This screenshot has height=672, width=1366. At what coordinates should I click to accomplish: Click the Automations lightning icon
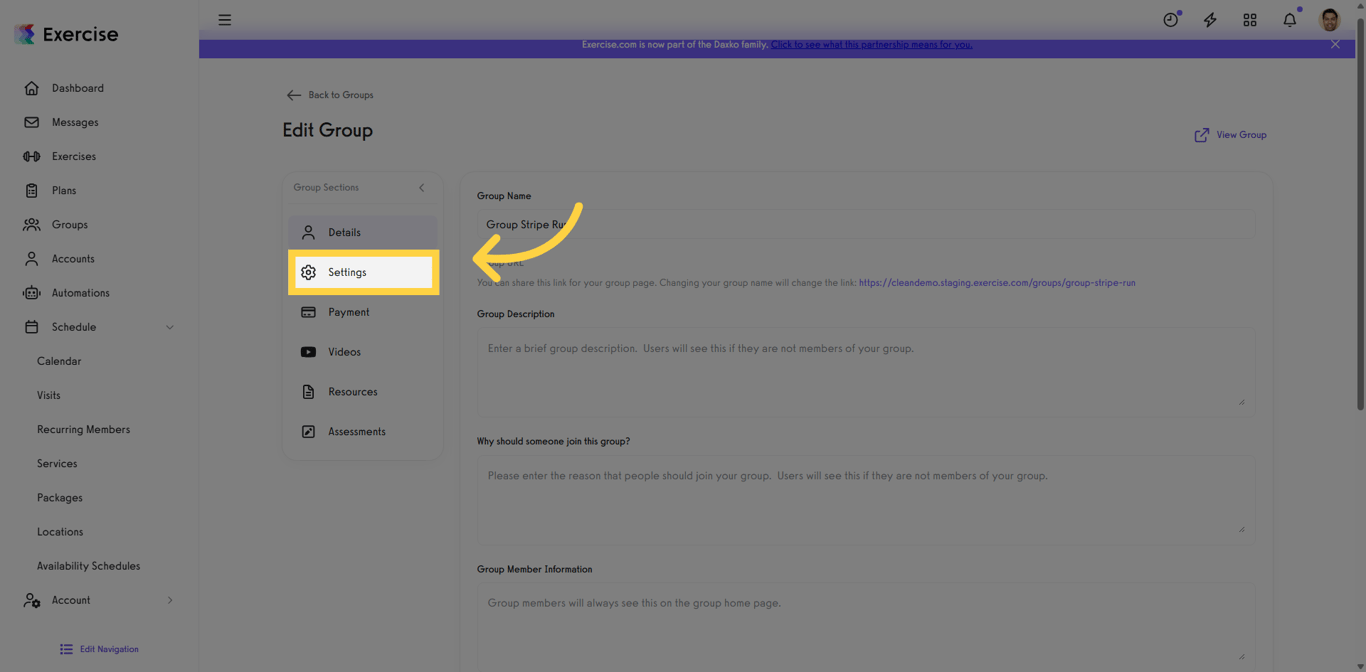[32, 292]
